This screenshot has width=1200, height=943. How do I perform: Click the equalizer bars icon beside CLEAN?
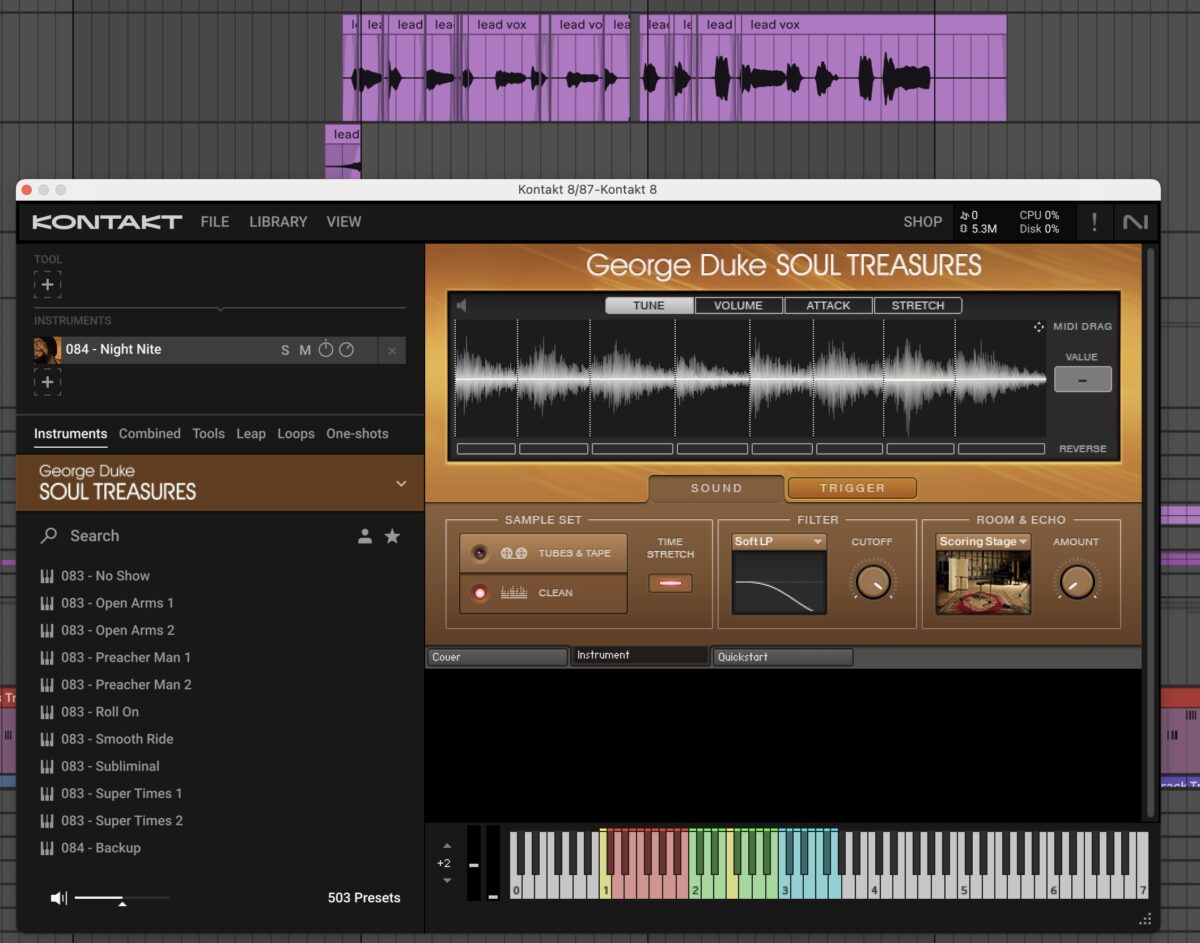pyautogui.click(x=514, y=593)
